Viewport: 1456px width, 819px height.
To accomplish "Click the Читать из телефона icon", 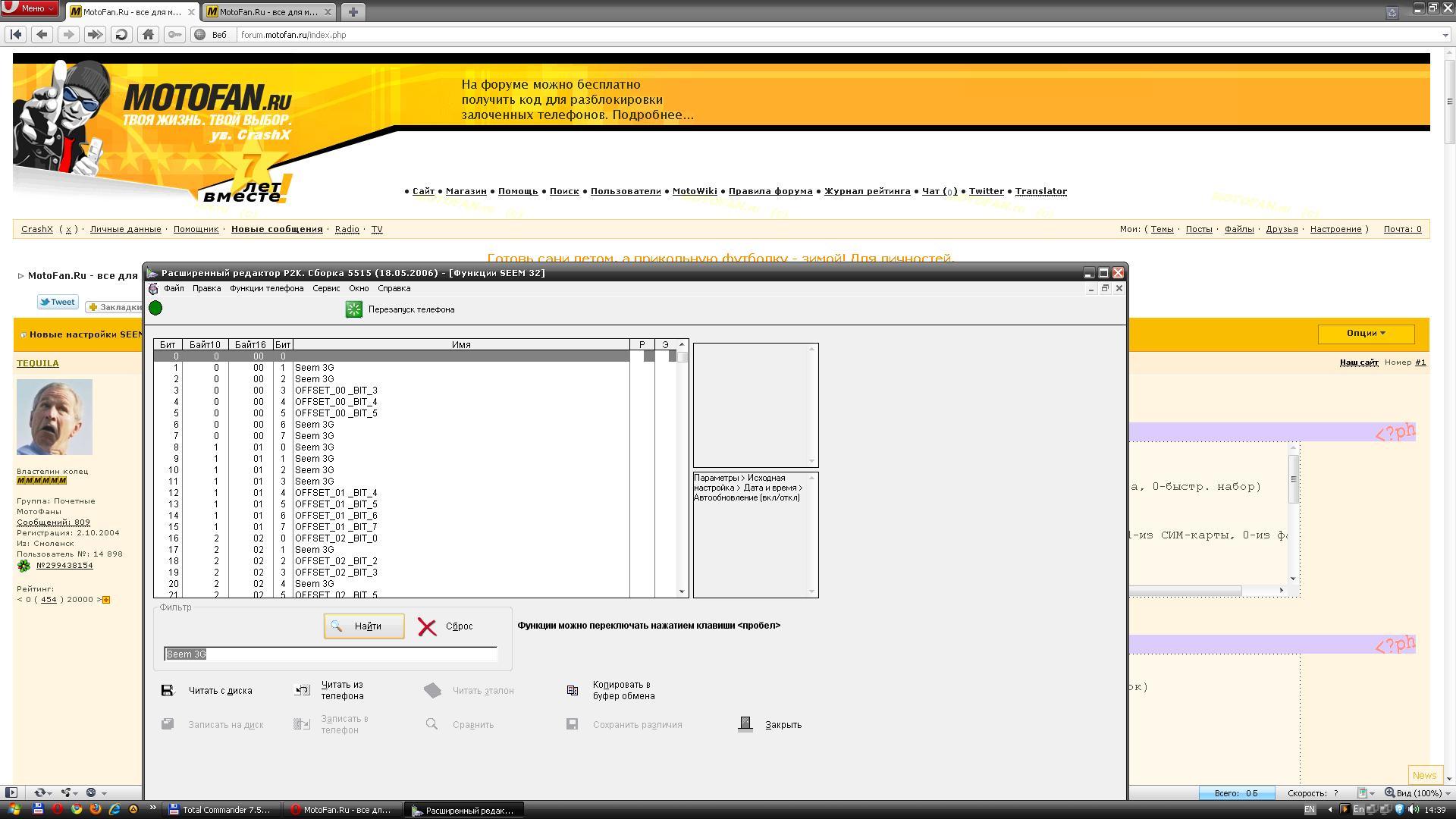I will 302,690.
